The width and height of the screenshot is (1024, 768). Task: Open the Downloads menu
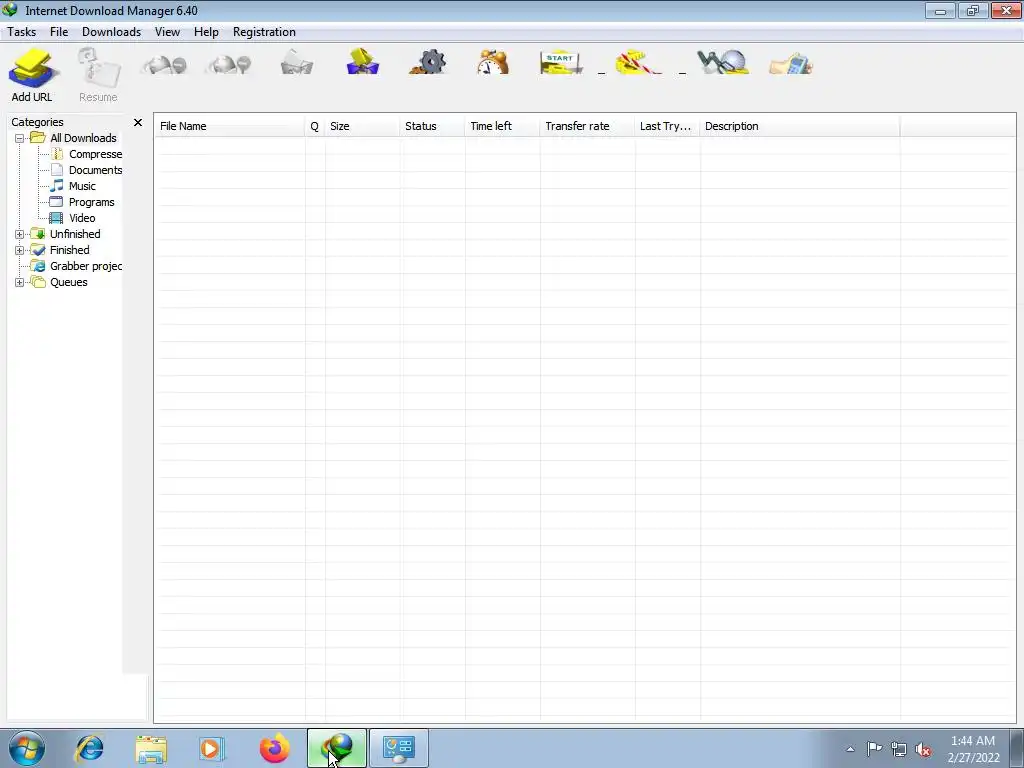click(x=112, y=32)
